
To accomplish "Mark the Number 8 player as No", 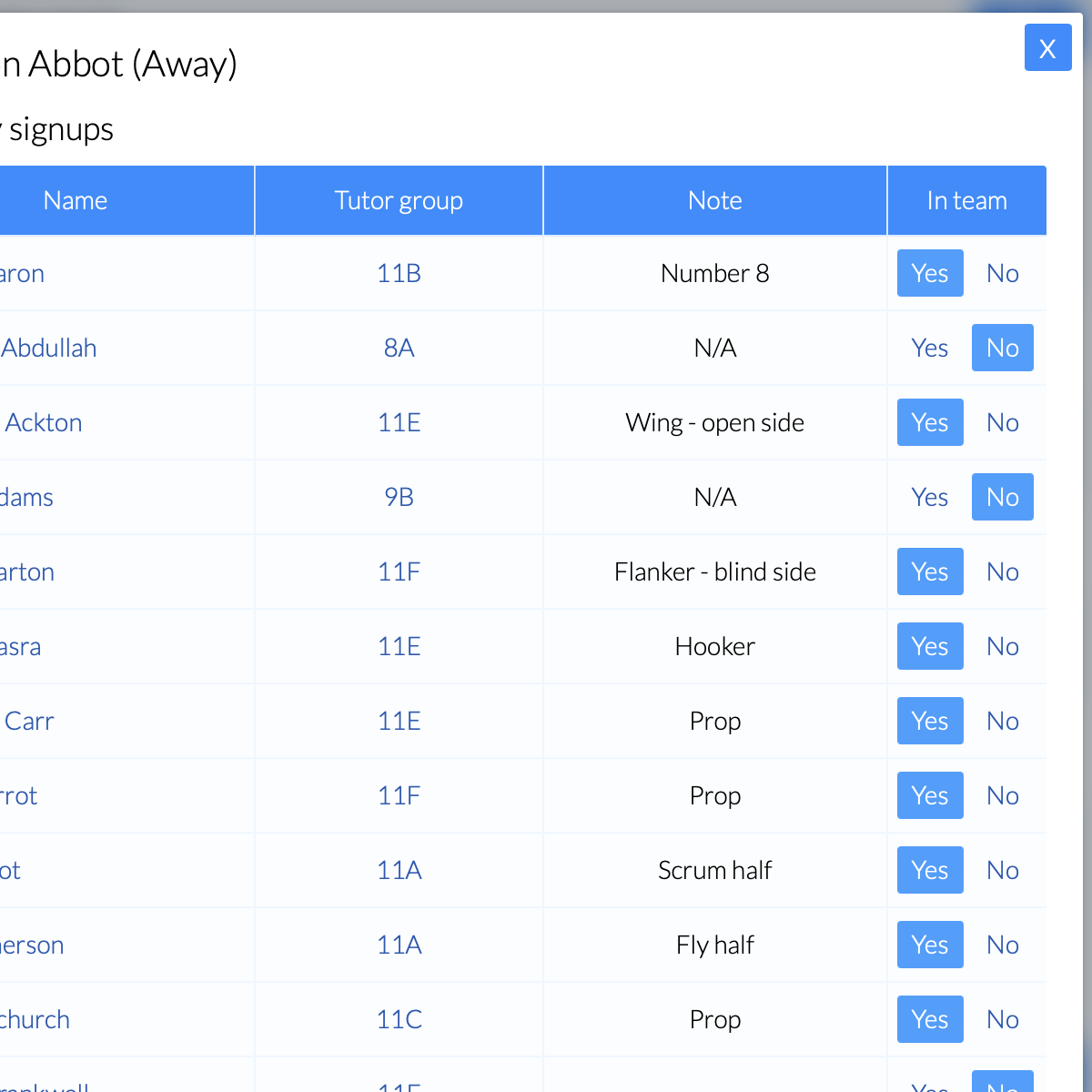I will 1002,273.
